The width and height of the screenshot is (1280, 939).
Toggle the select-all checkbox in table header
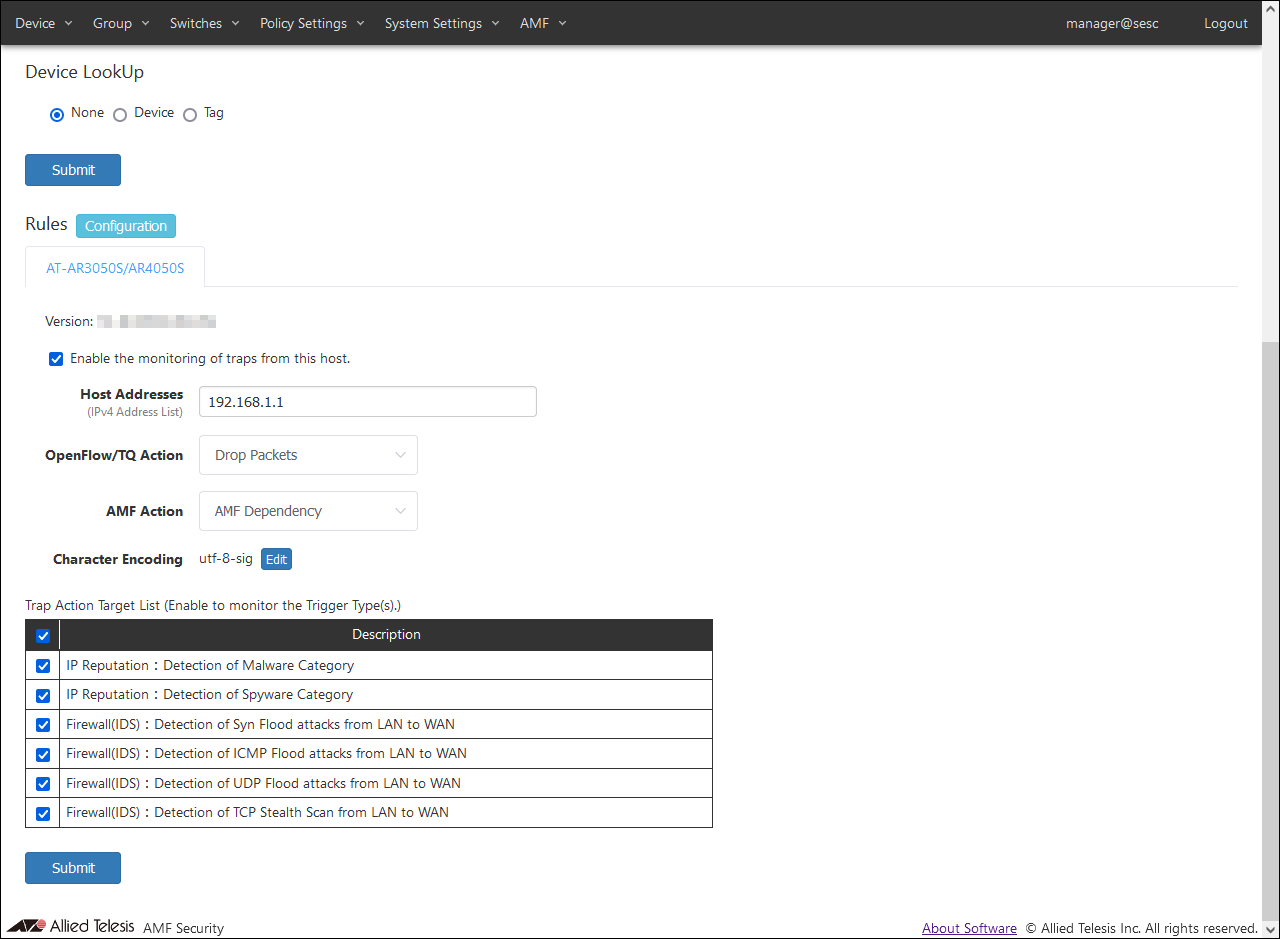(x=43, y=636)
